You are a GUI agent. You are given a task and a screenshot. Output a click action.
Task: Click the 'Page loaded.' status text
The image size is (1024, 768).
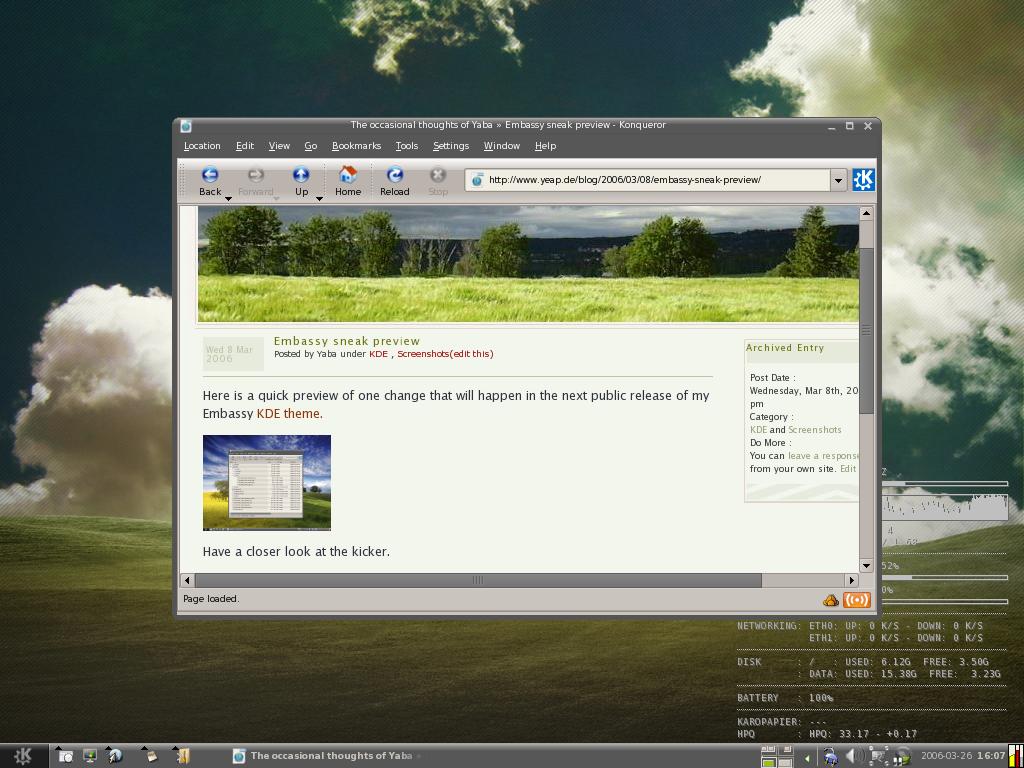coord(211,599)
